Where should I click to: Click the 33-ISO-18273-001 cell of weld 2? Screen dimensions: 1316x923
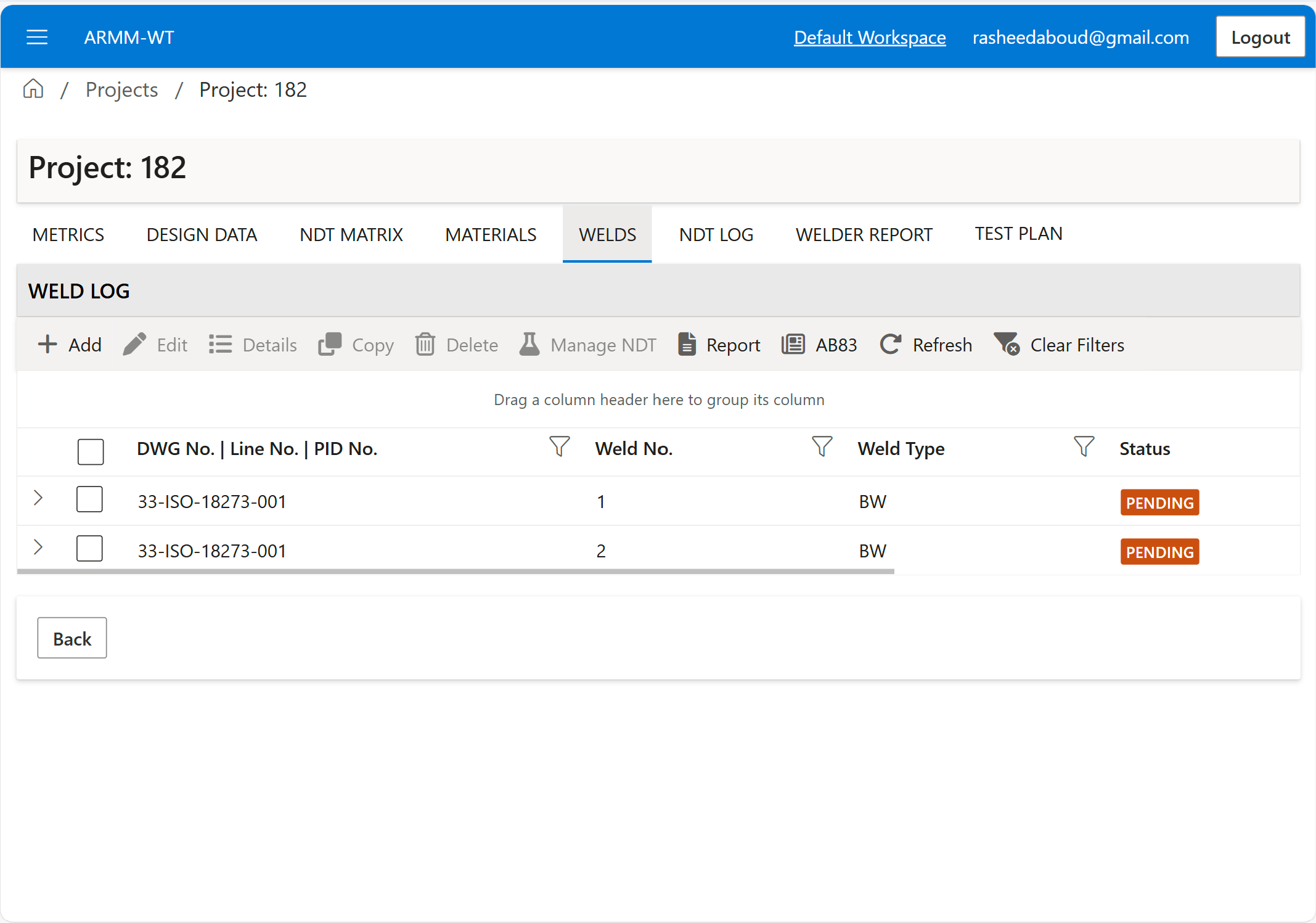tap(212, 551)
